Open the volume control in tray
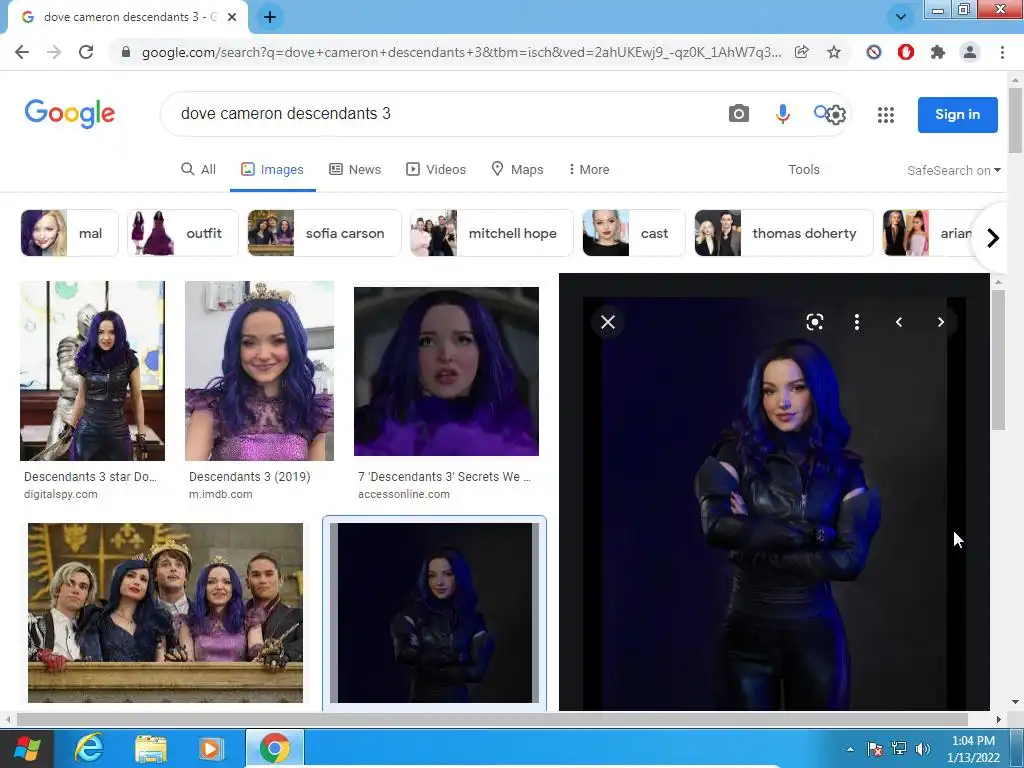 [x=922, y=749]
